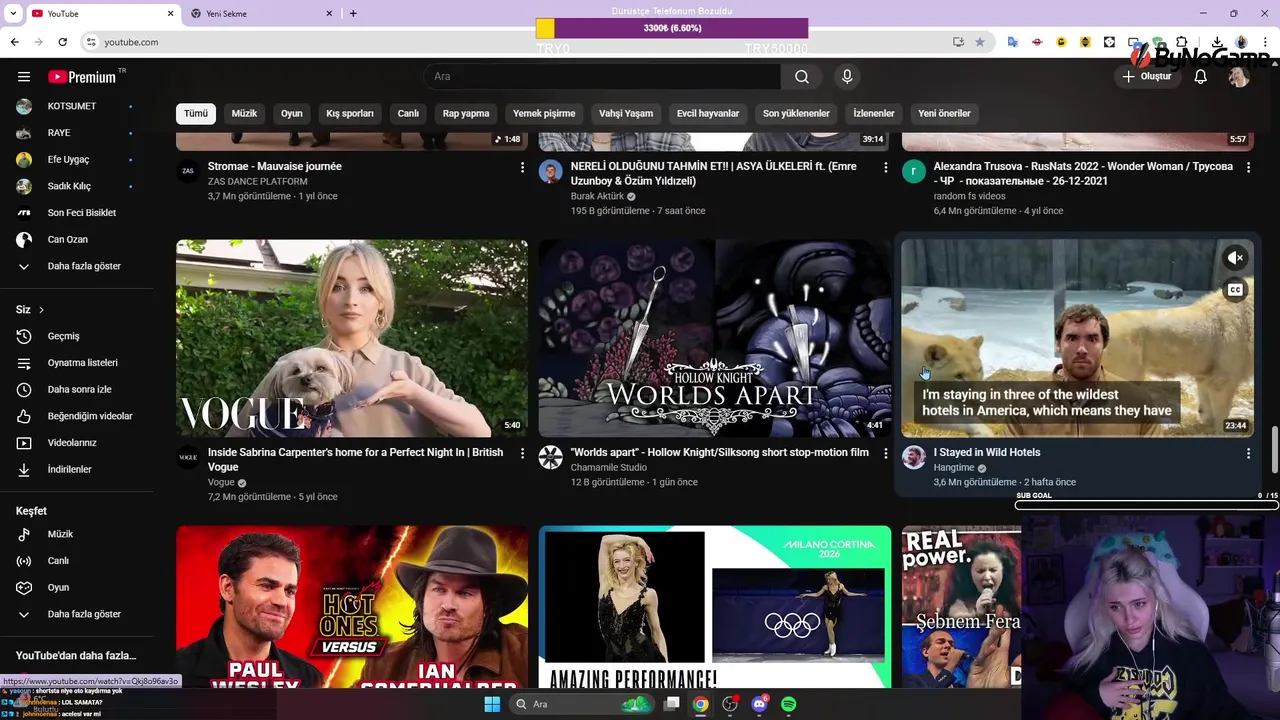Open new browser tab plus button
The width and height of the screenshot is (1280, 720).
point(353,13)
